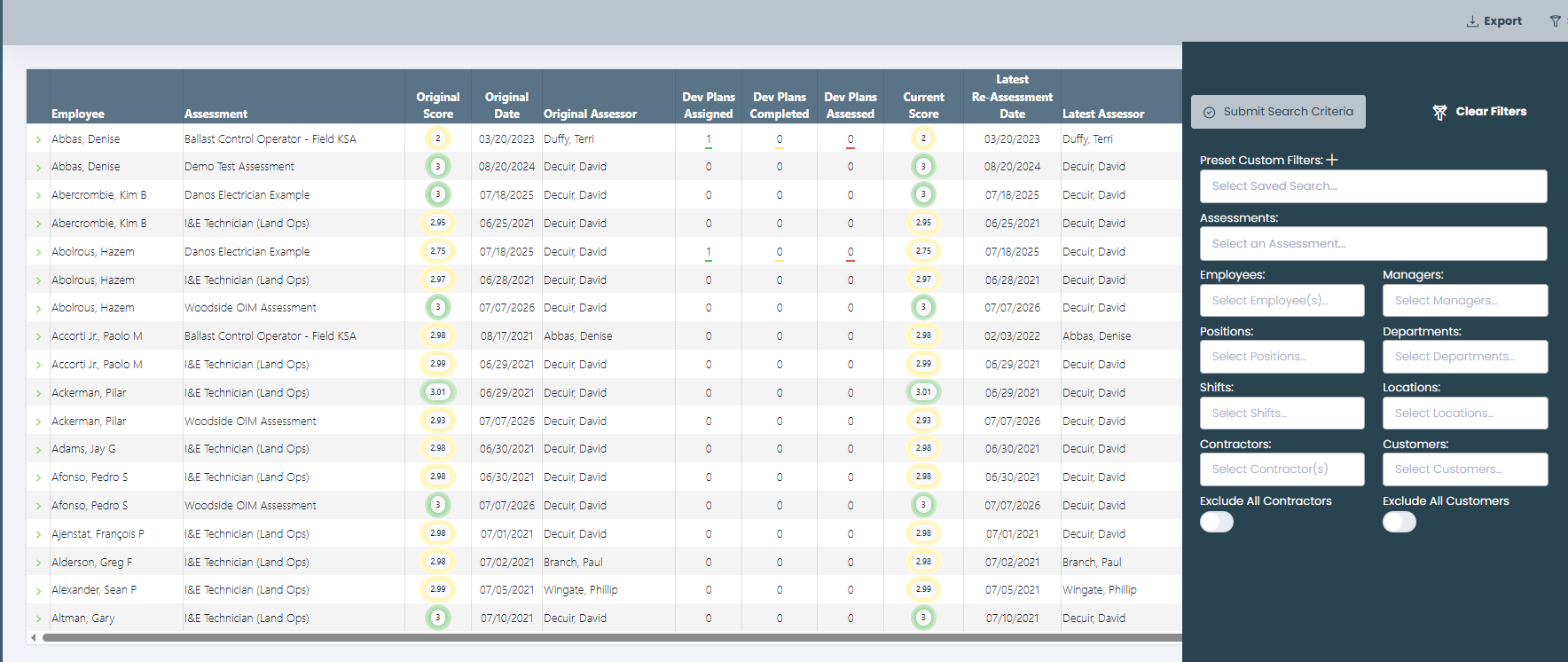Click the Clear Filters button
Viewport: 1568px width, 662px height.
pos(1479,112)
